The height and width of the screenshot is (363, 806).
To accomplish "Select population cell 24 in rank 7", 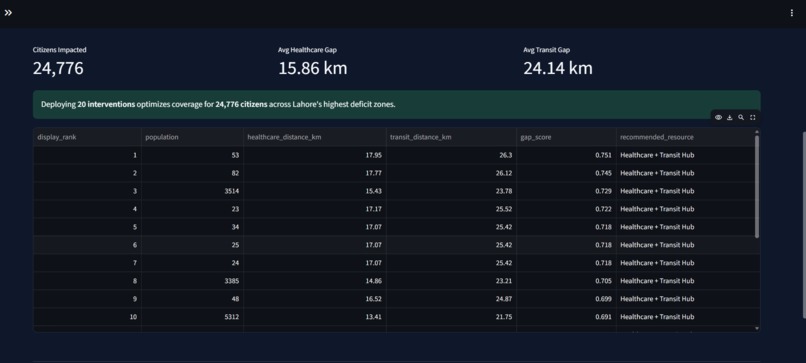I will tap(192, 263).
